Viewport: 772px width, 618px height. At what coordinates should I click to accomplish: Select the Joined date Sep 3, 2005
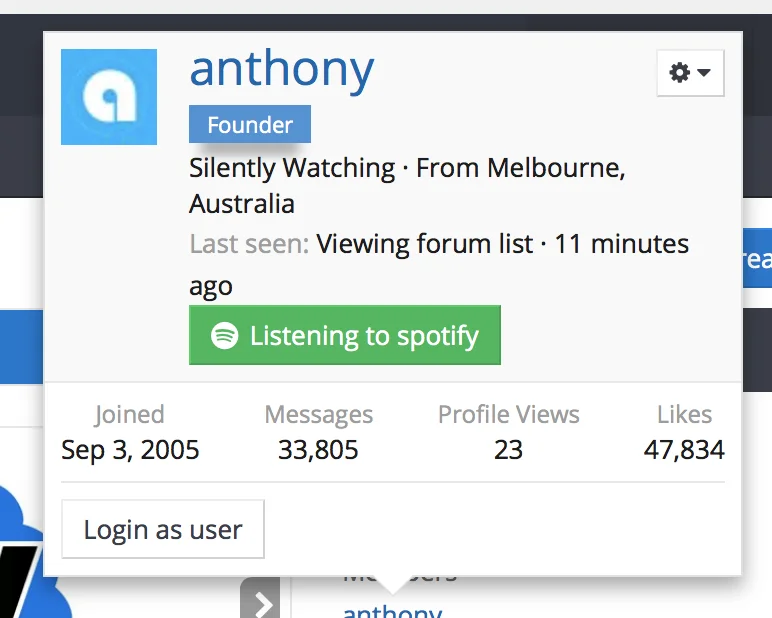(130, 450)
